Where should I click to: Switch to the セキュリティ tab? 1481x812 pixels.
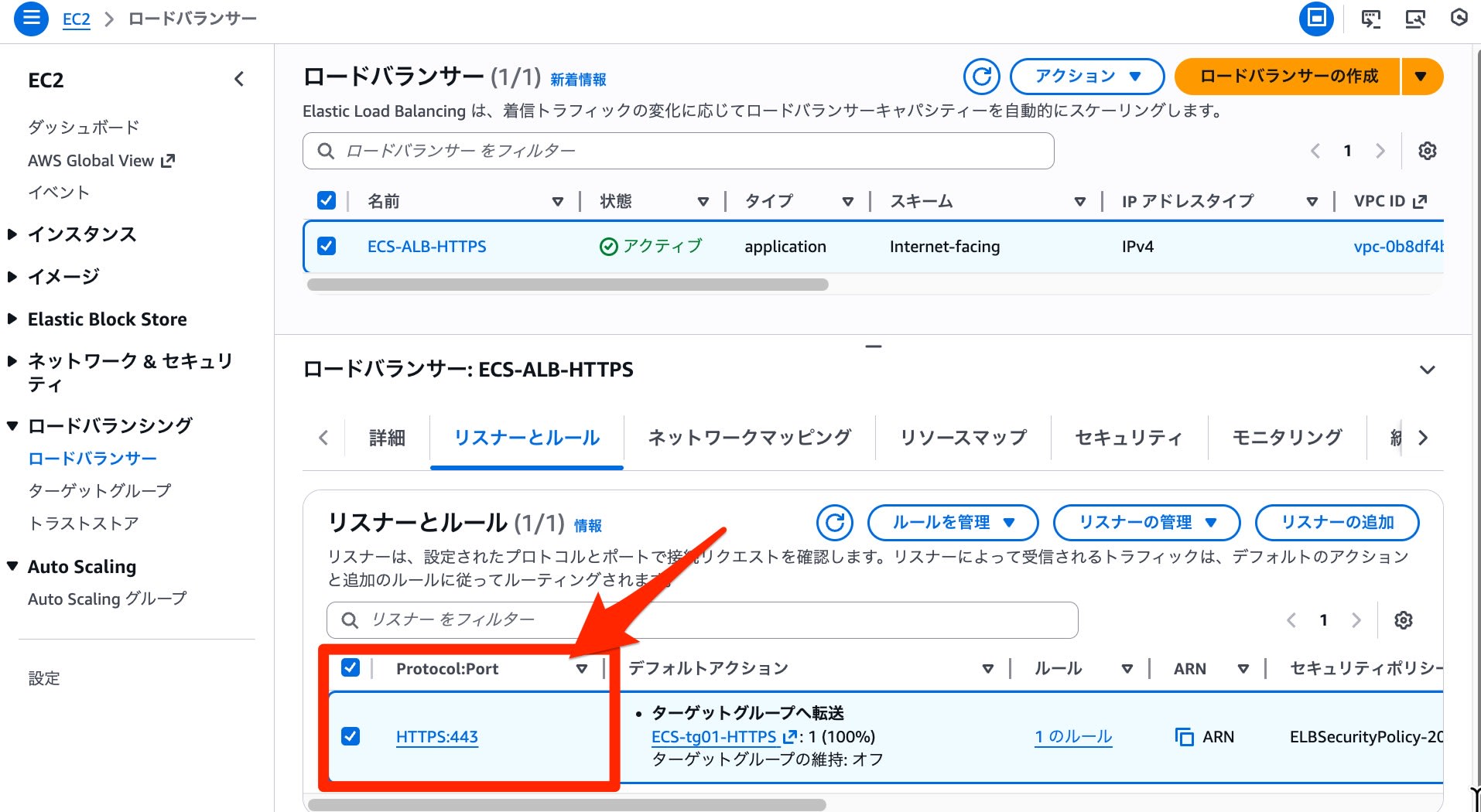pyautogui.click(x=1129, y=438)
